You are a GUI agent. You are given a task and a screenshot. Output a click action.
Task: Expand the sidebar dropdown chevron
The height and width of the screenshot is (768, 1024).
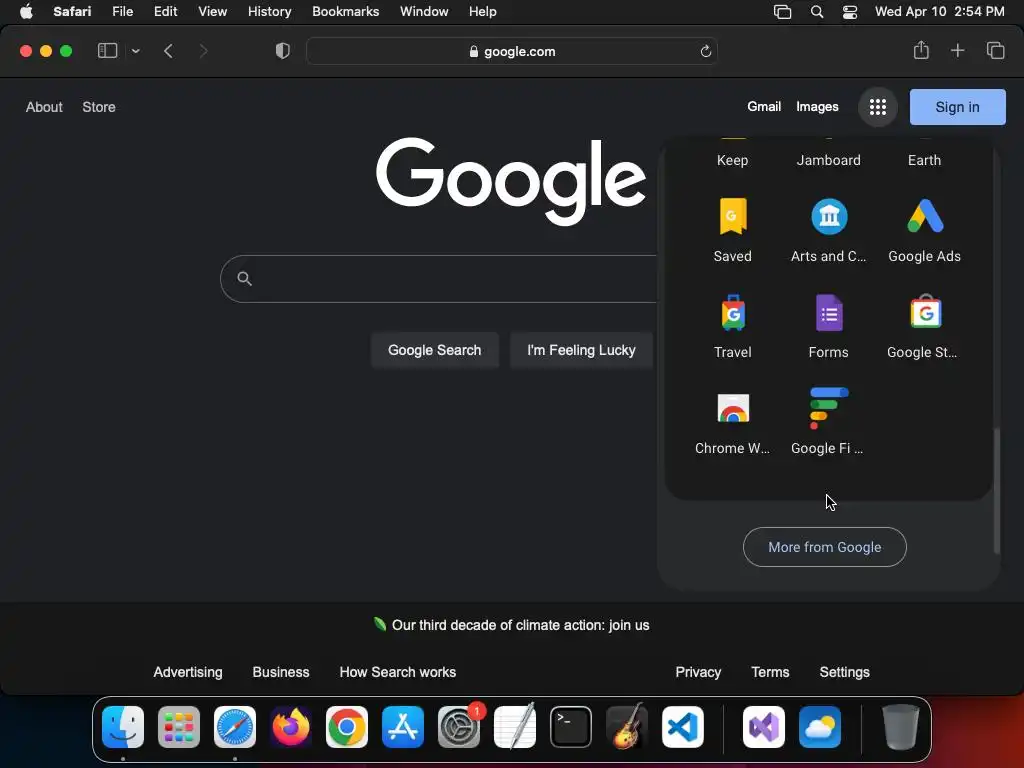click(x=135, y=51)
